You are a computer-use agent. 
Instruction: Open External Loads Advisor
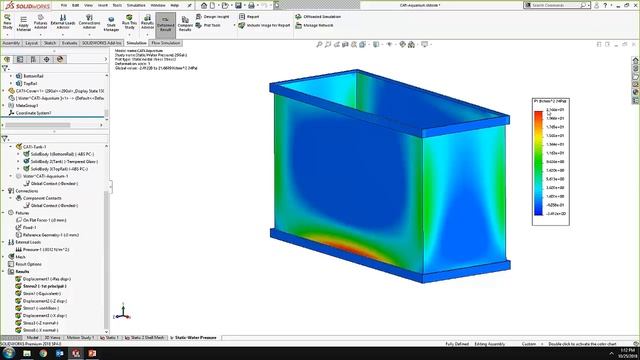click(63, 22)
